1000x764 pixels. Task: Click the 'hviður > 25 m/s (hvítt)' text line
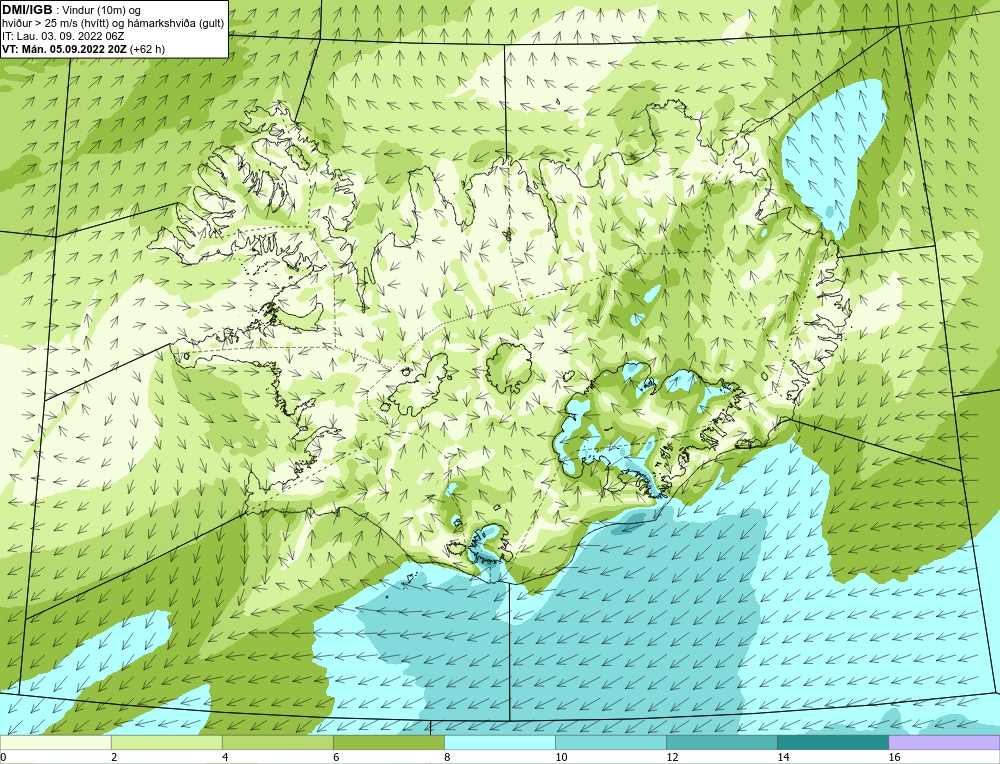(x=112, y=24)
